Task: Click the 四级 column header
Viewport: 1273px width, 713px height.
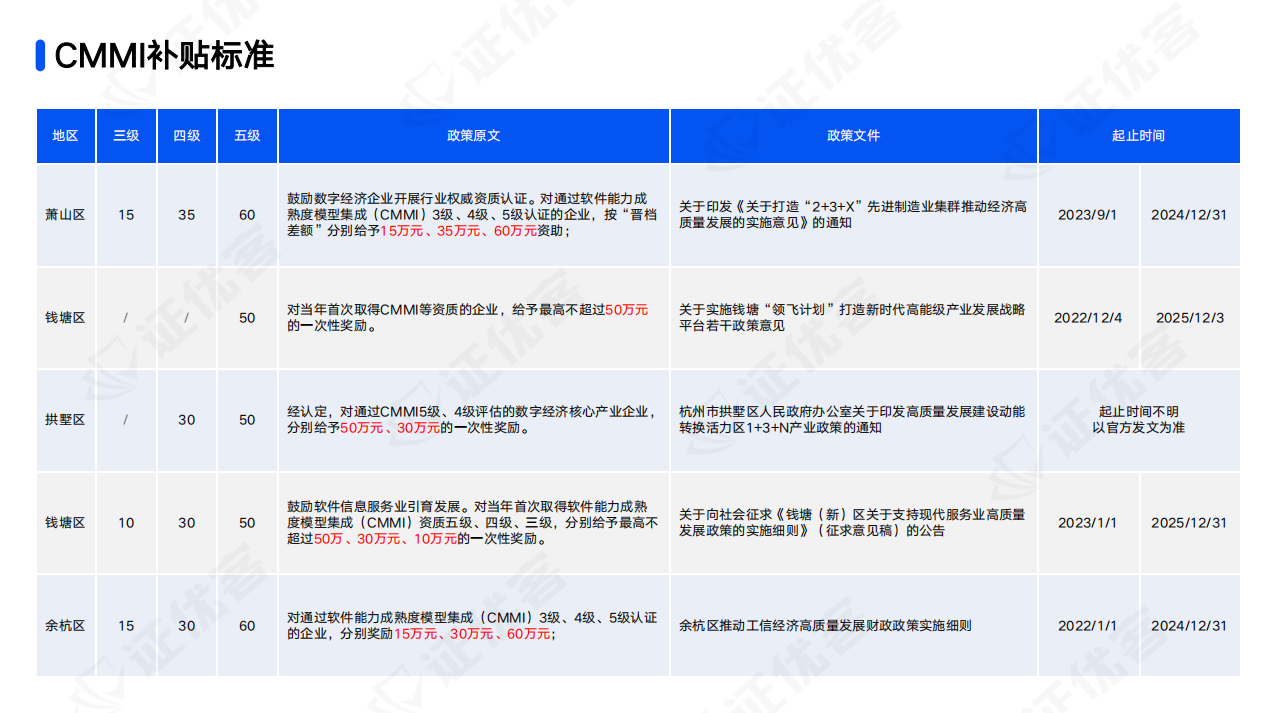Action: point(187,135)
